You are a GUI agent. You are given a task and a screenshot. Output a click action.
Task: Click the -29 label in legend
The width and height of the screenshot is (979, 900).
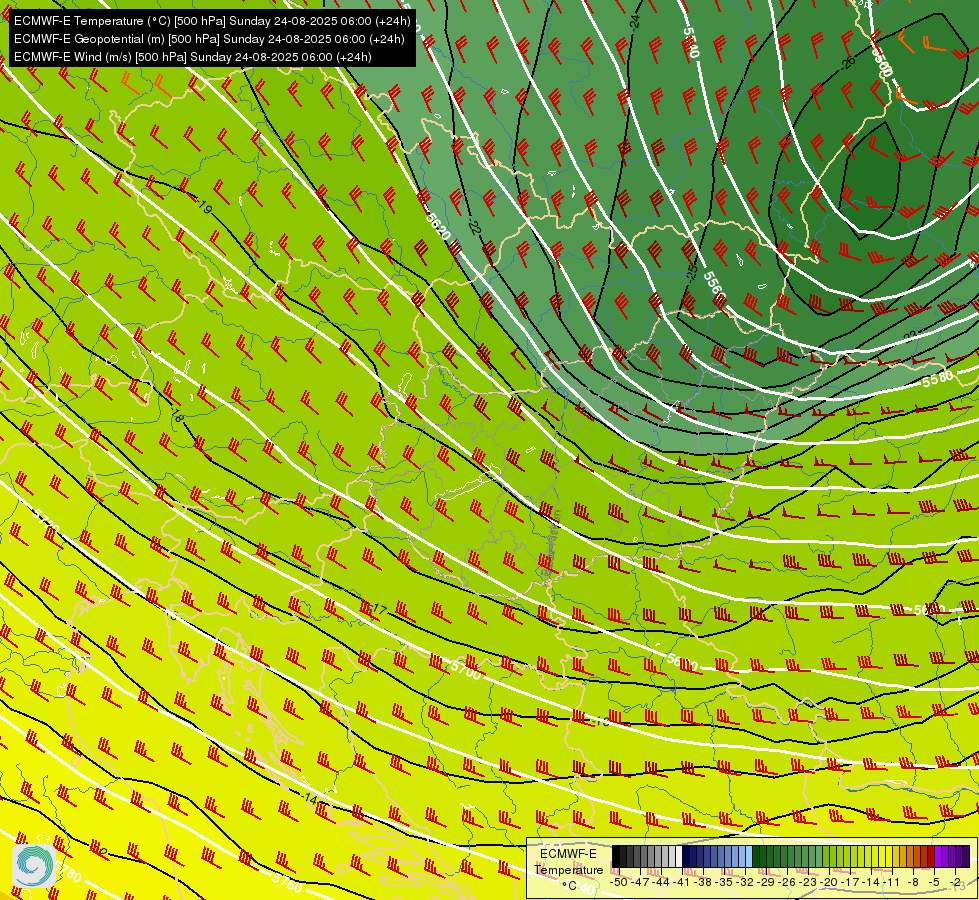(x=767, y=882)
